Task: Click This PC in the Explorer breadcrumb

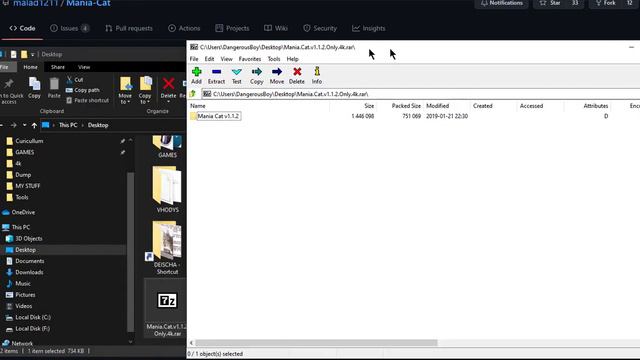Action: point(68,125)
